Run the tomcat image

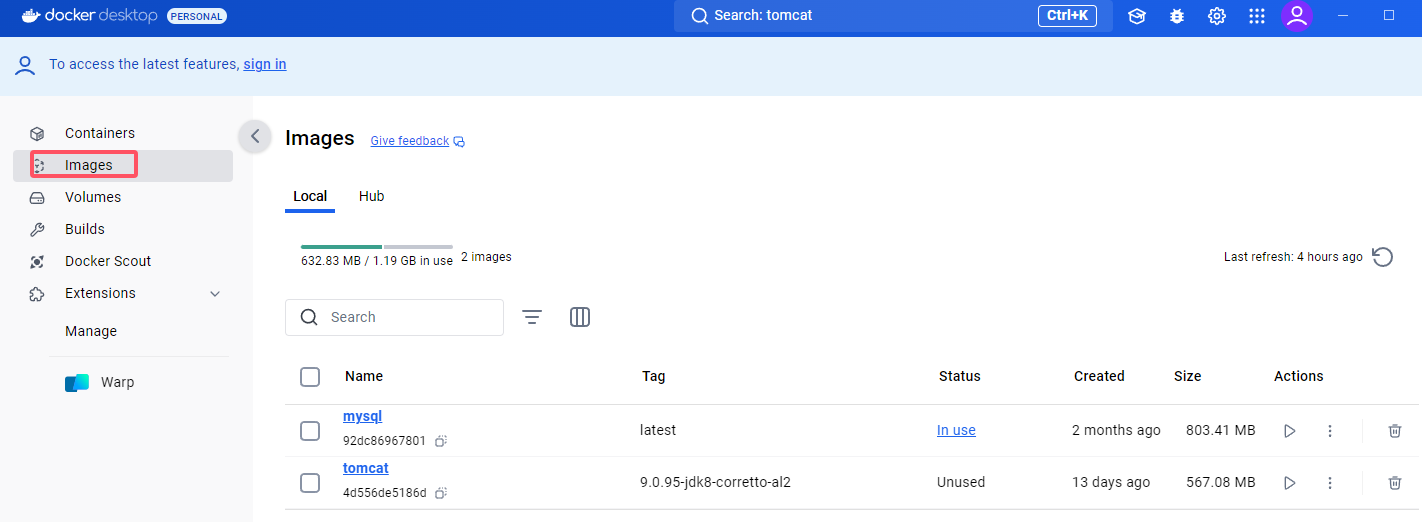(x=1290, y=483)
